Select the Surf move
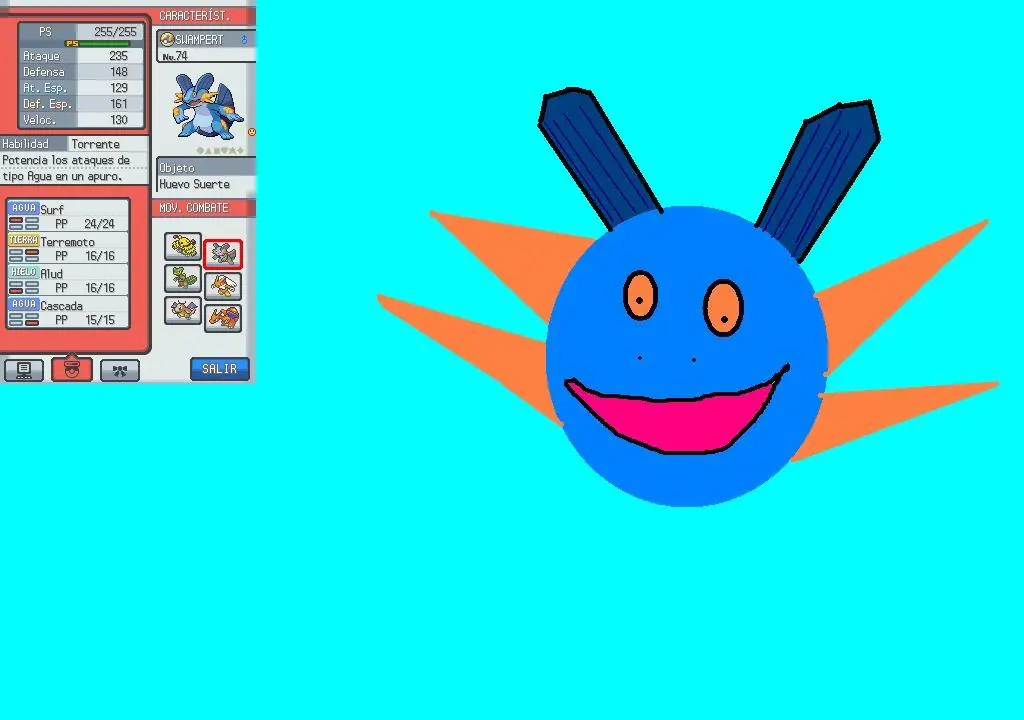 (69, 216)
